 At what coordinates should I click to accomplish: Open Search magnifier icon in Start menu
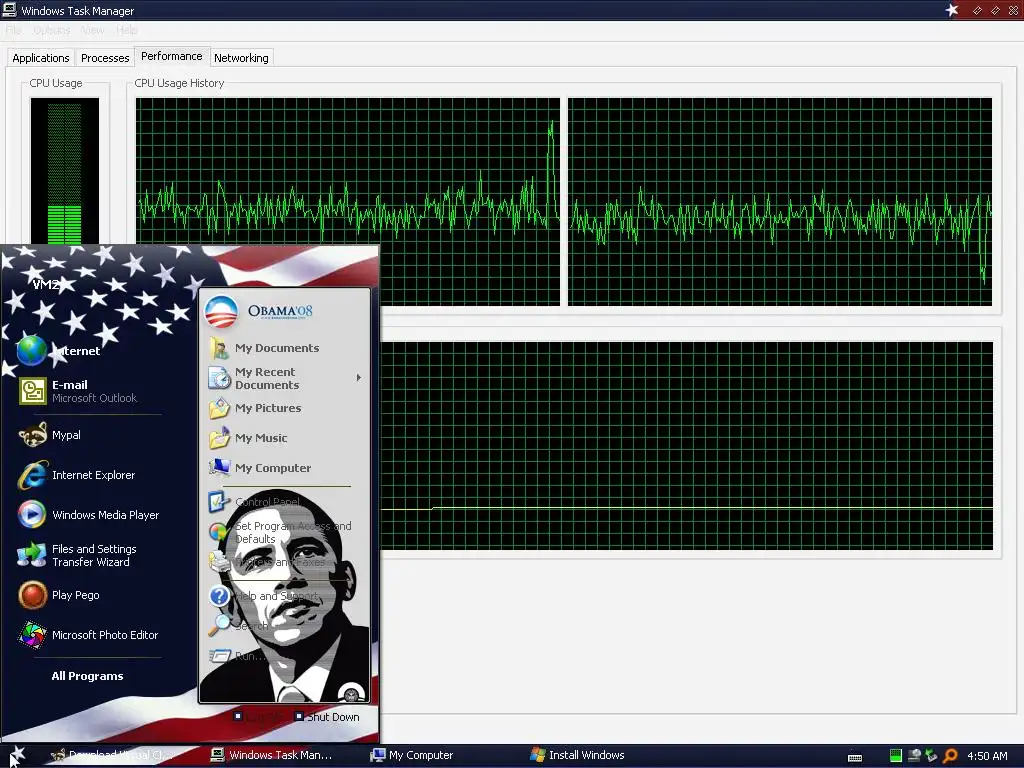219,626
